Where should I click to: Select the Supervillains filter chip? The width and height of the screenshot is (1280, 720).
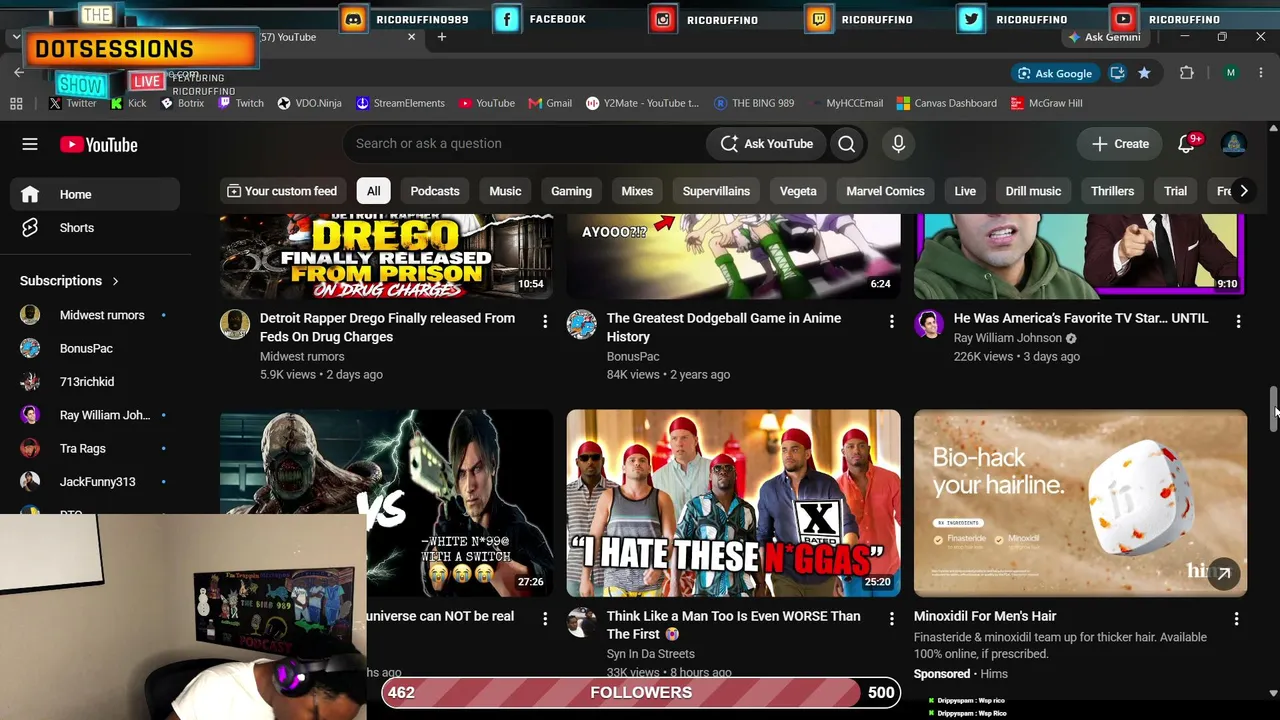coord(716,191)
